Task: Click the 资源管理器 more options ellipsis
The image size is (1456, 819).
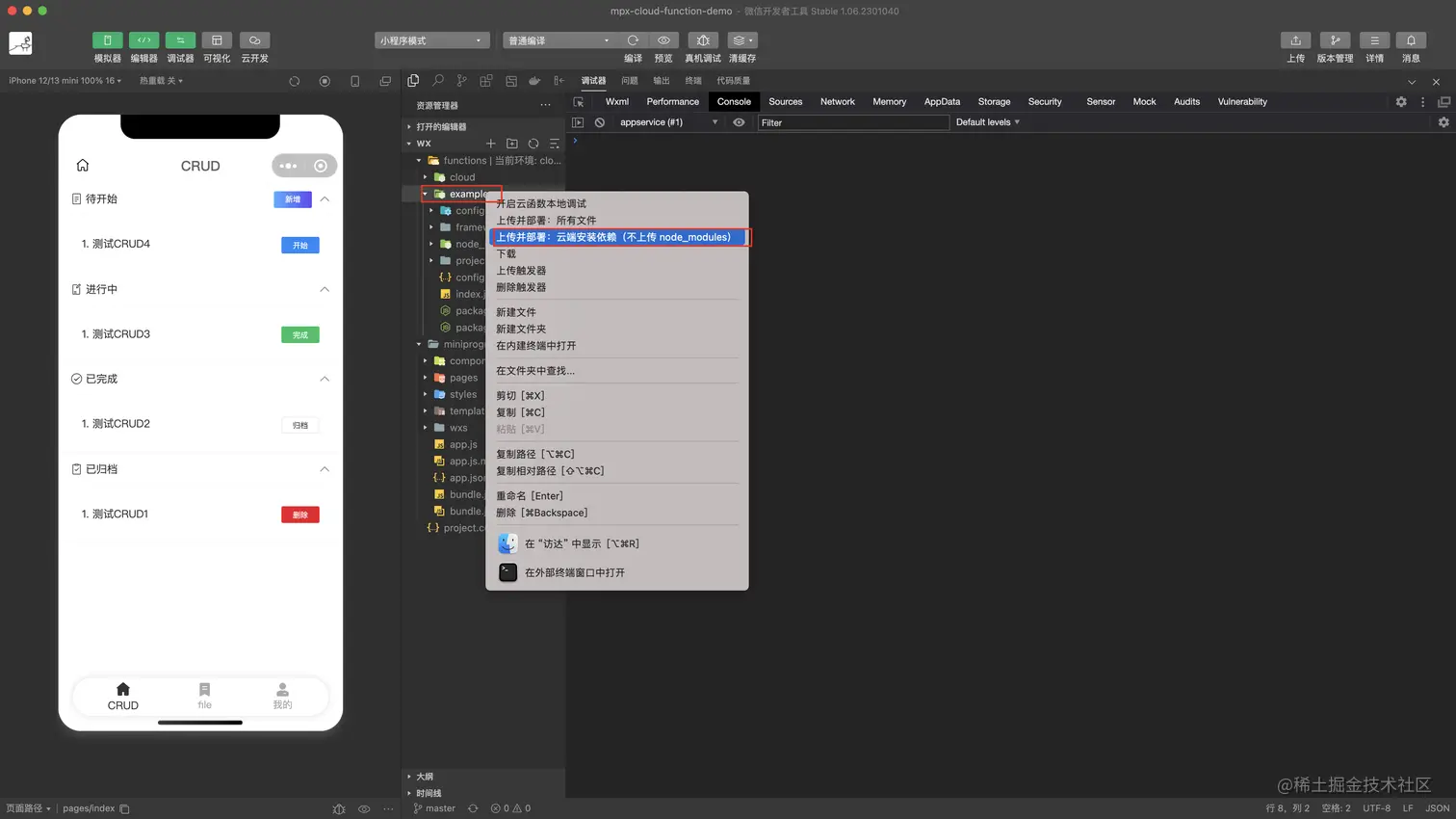Action: click(545, 105)
